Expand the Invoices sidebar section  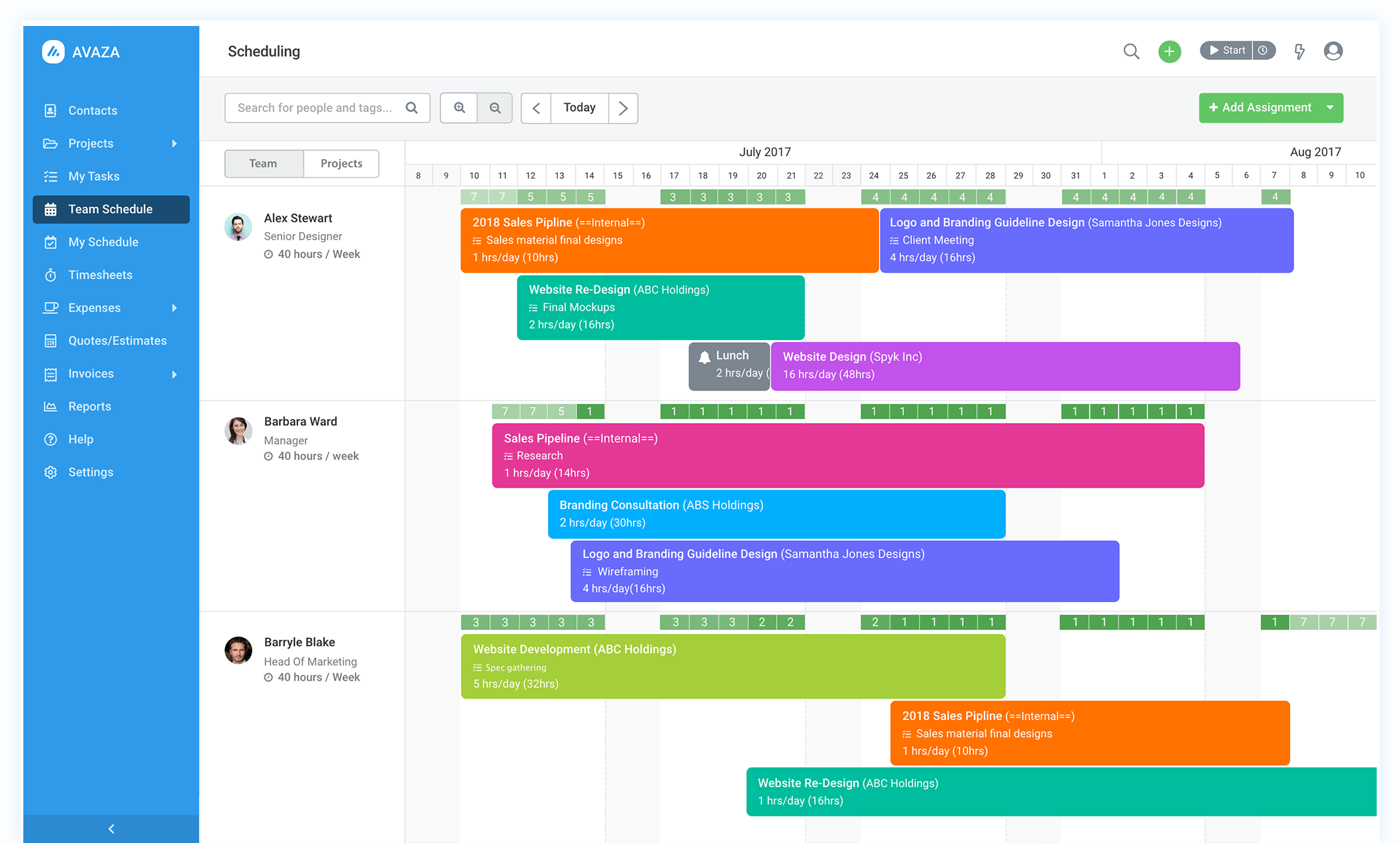pos(175,374)
